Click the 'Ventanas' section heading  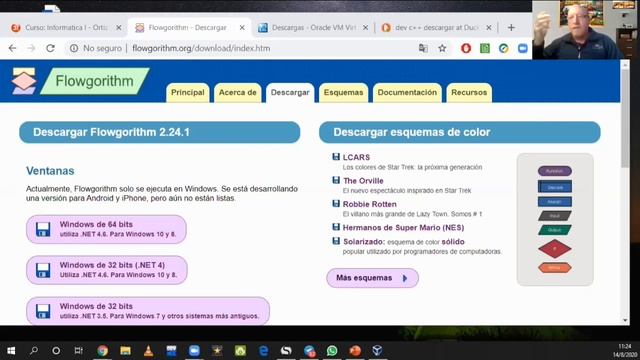50,171
